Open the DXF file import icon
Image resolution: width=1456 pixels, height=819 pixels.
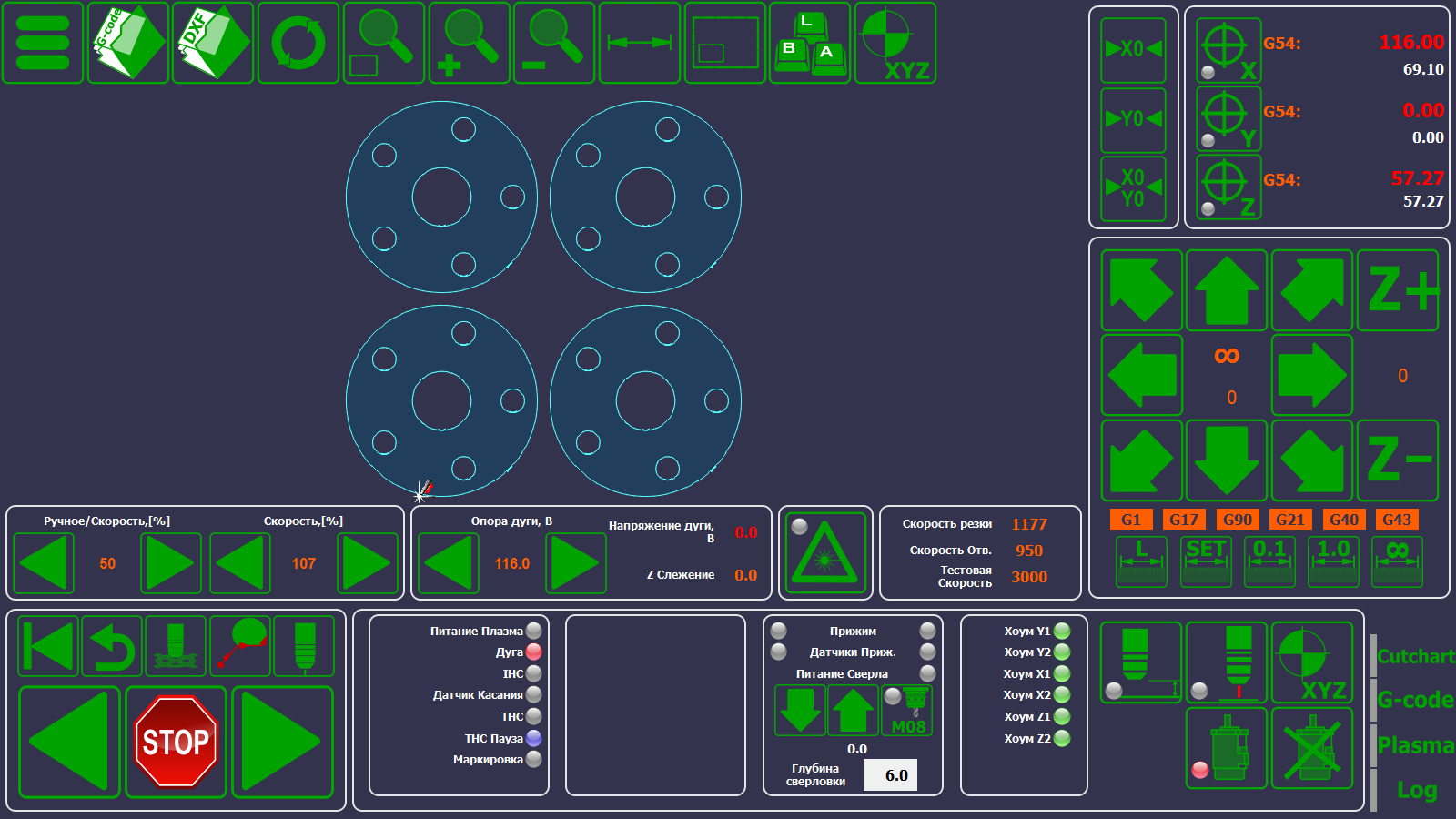213,43
